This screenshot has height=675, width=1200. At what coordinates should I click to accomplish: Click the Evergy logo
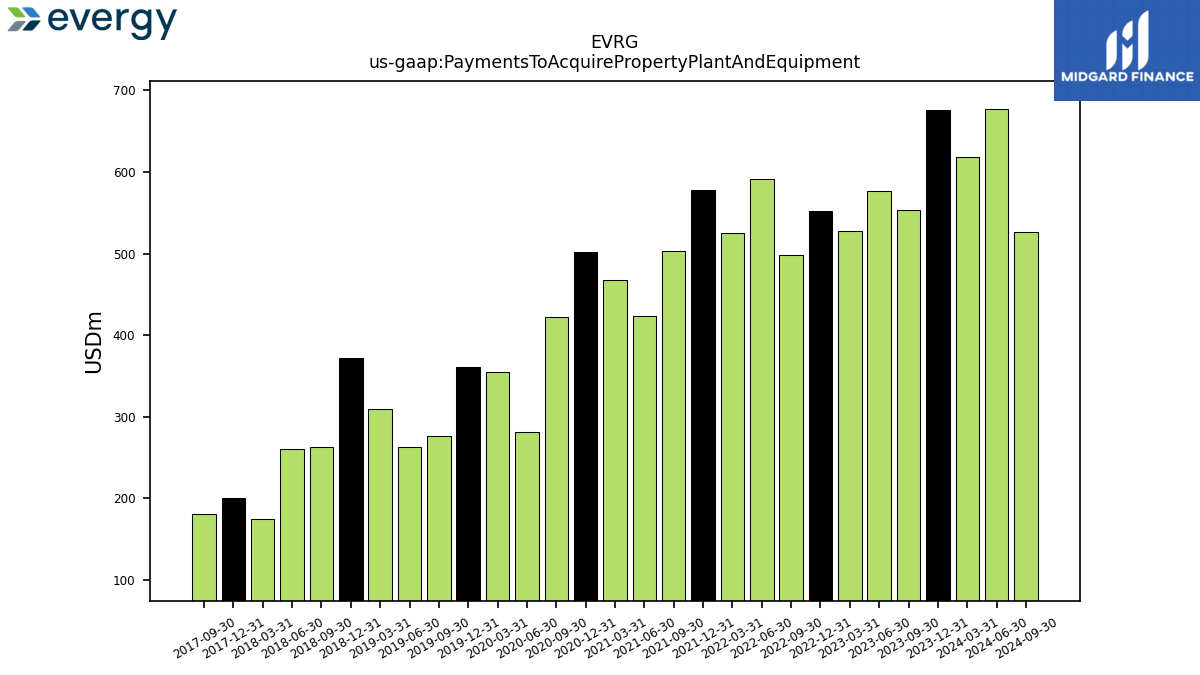pyautogui.click(x=92, y=20)
